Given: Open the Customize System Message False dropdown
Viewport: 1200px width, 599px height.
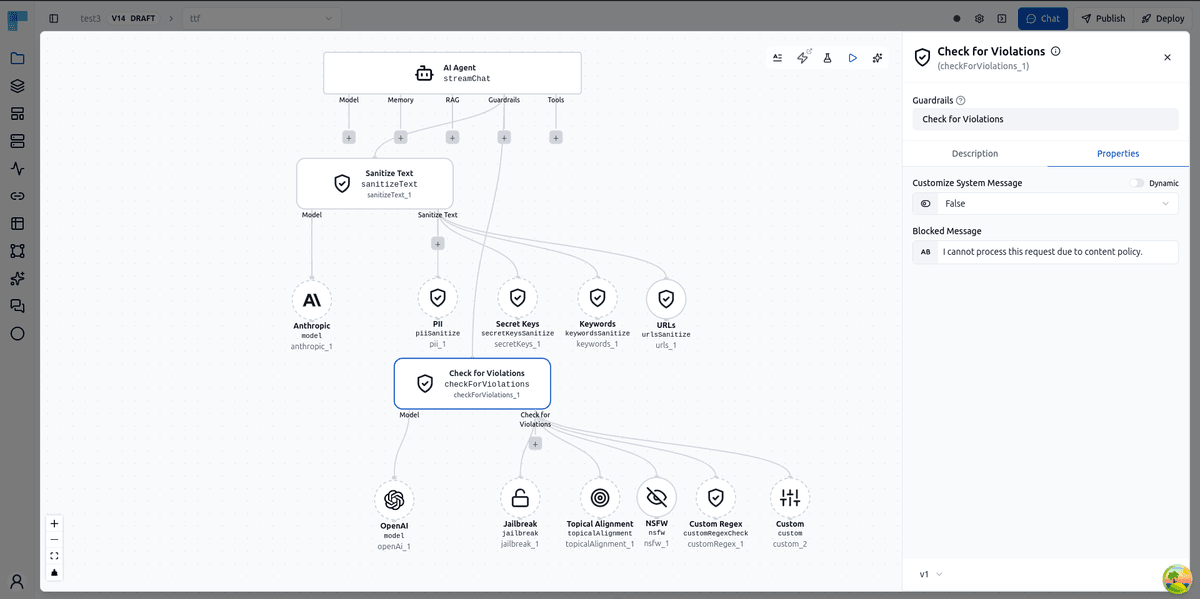Looking at the screenshot, I should pyautogui.click(x=1045, y=204).
